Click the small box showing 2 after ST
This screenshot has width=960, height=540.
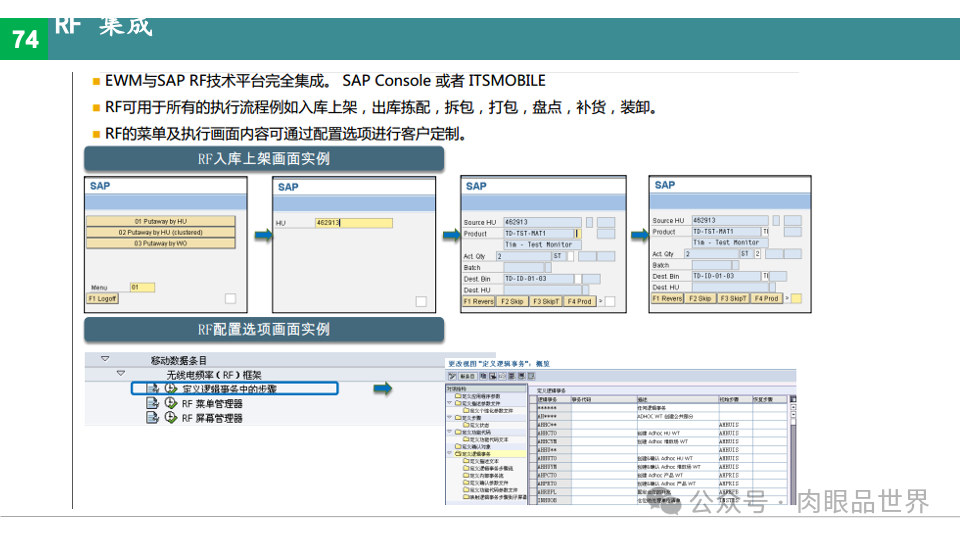(757, 253)
